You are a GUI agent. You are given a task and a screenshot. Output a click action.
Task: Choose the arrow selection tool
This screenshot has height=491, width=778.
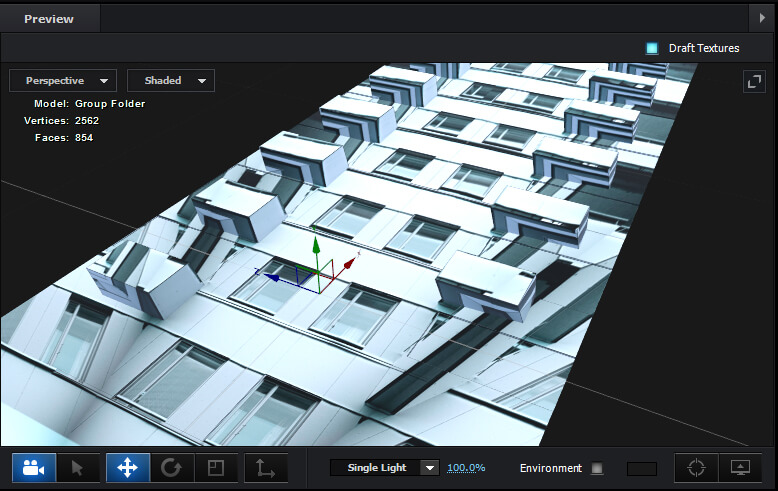click(x=78, y=468)
